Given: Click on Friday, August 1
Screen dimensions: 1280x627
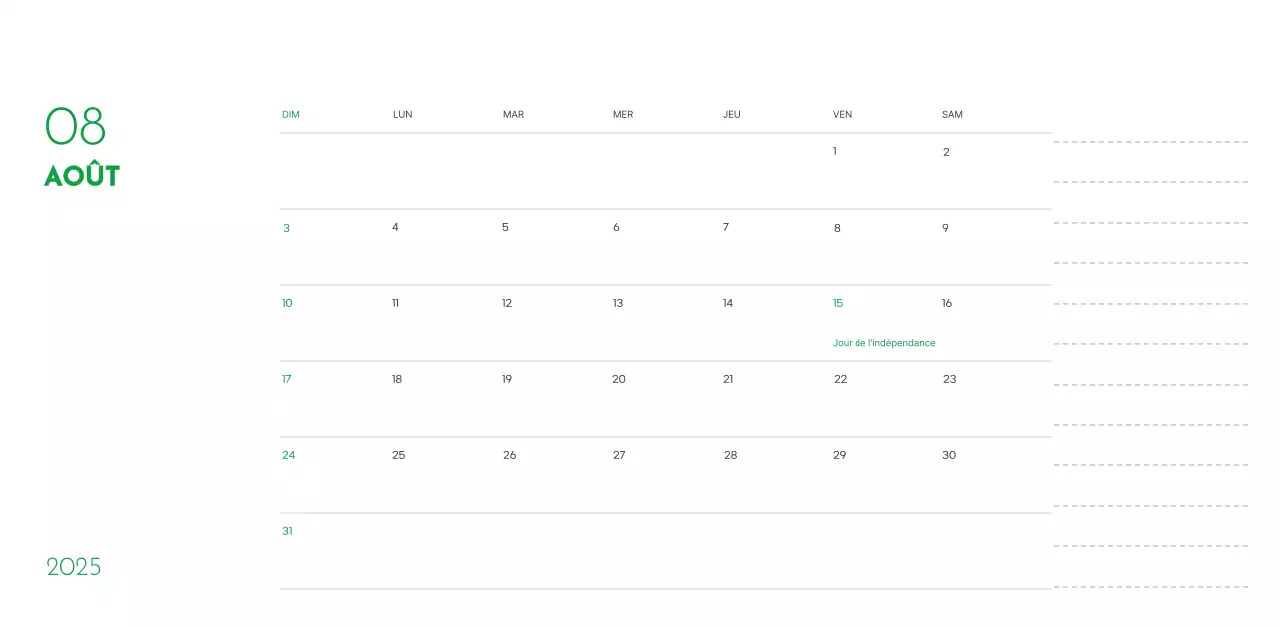Looking at the screenshot, I should (x=835, y=151).
